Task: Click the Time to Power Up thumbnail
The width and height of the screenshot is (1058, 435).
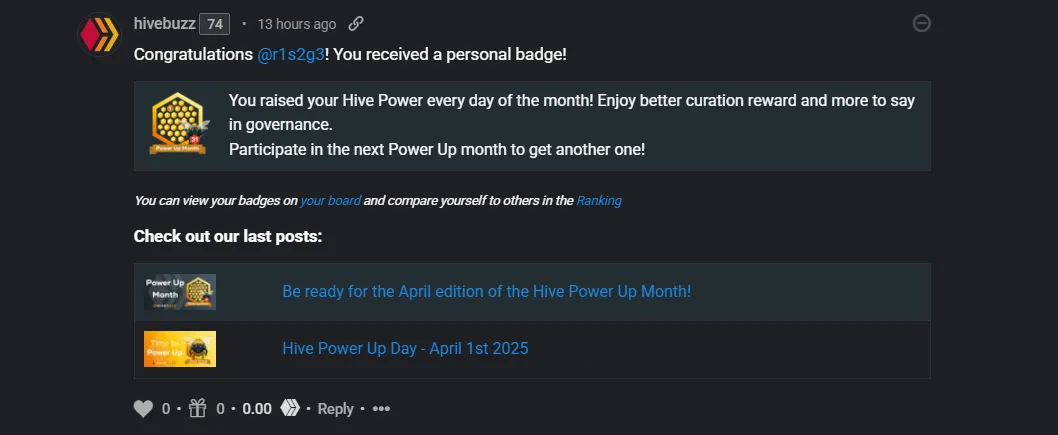Action: pyautogui.click(x=179, y=349)
